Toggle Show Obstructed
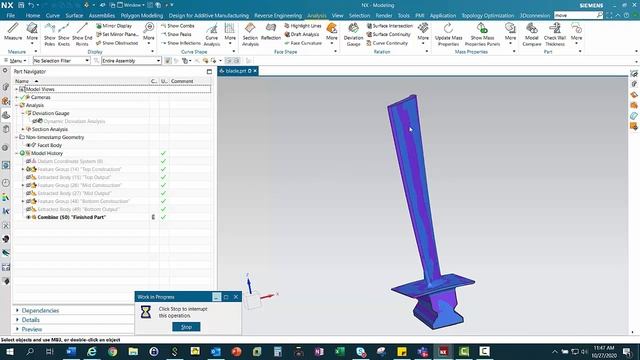Image resolution: width=640 pixels, height=360 pixels. tap(117, 43)
